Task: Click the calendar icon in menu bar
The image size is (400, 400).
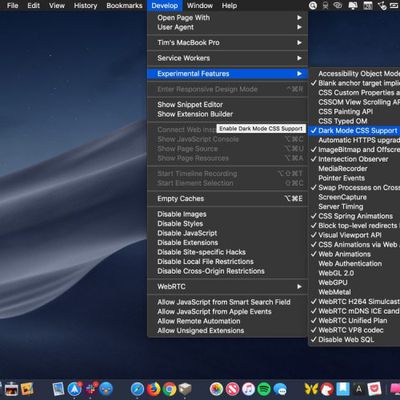Action: coord(368,6)
